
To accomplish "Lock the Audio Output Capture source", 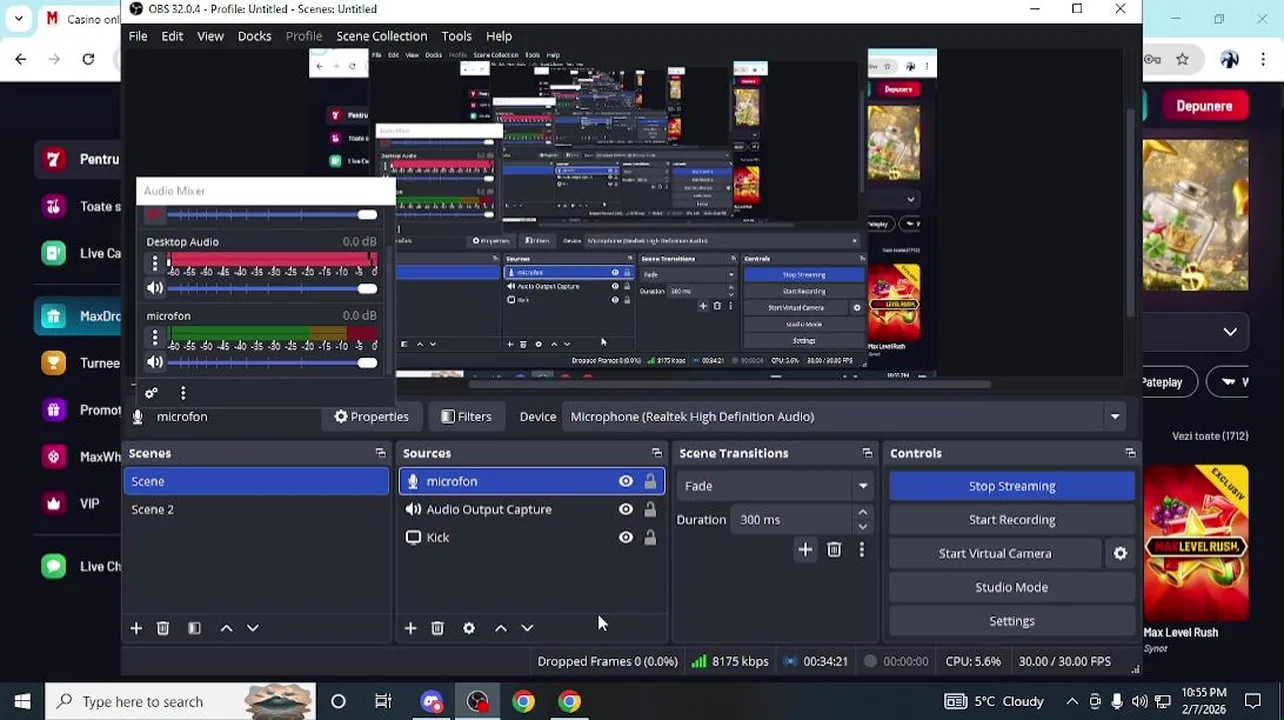I will (x=650, y=509).
